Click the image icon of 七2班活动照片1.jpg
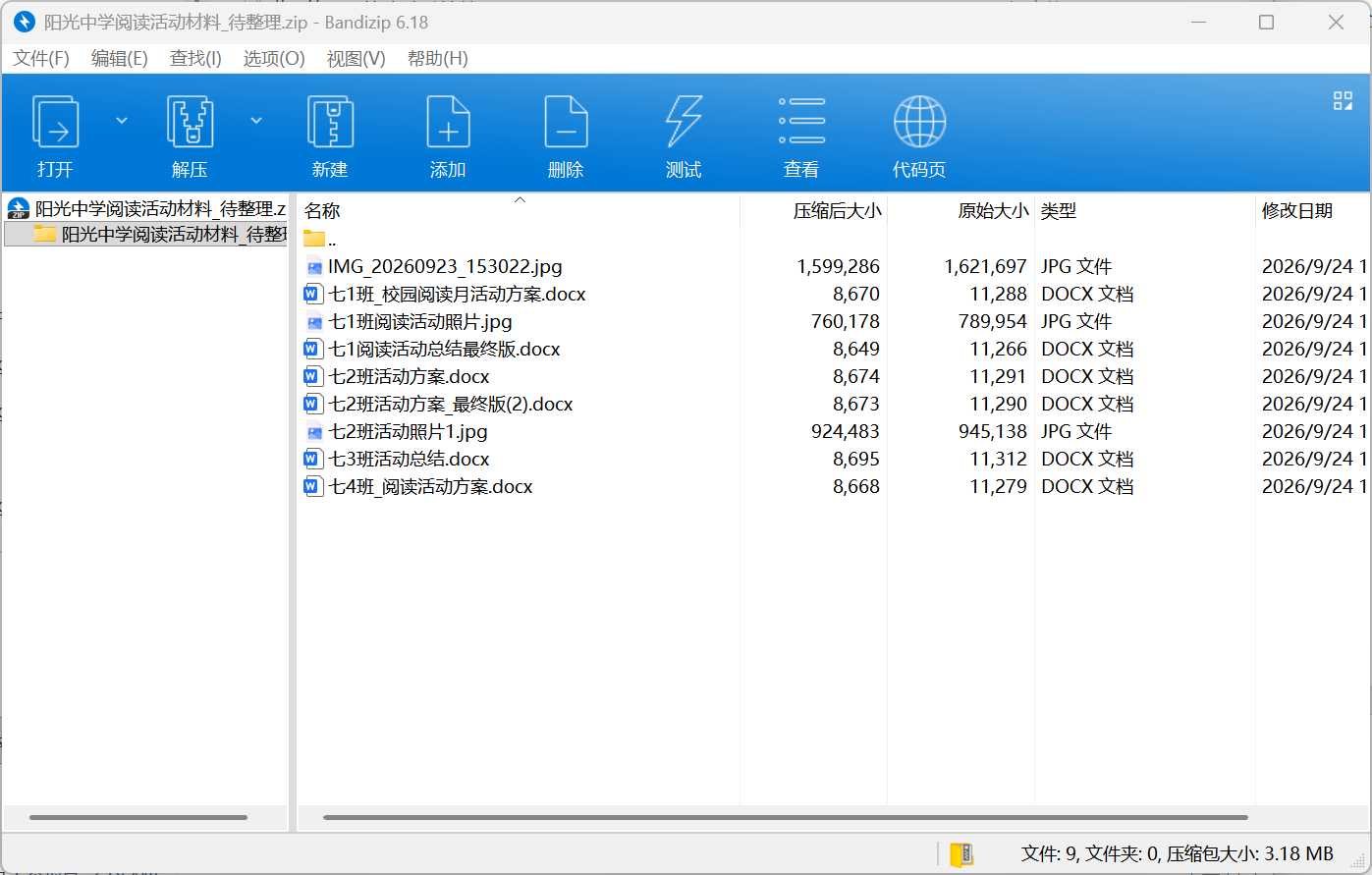This screenshot has width=1372, height=875. [314, 431]
